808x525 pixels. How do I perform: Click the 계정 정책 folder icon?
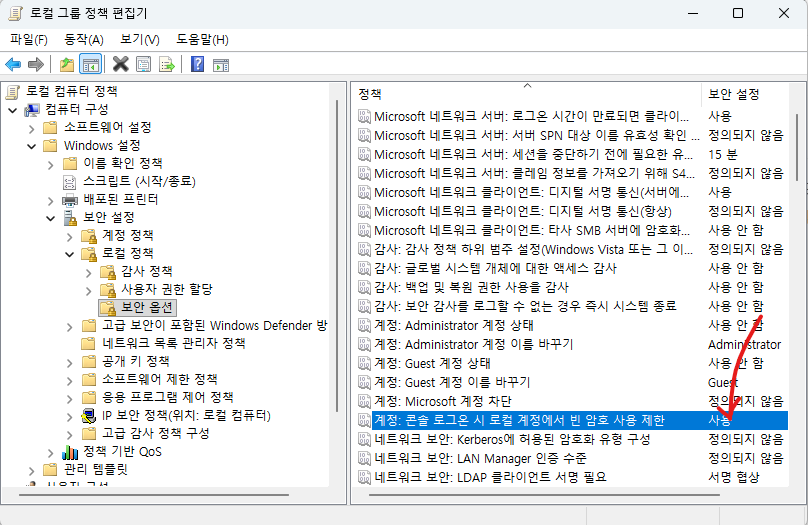(x=89, y=235)
